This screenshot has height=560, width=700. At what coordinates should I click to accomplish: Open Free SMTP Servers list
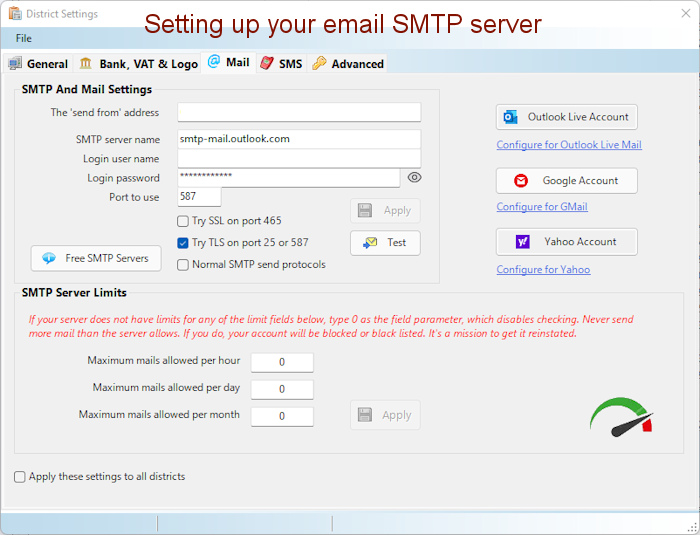click(x=96, y=258)
